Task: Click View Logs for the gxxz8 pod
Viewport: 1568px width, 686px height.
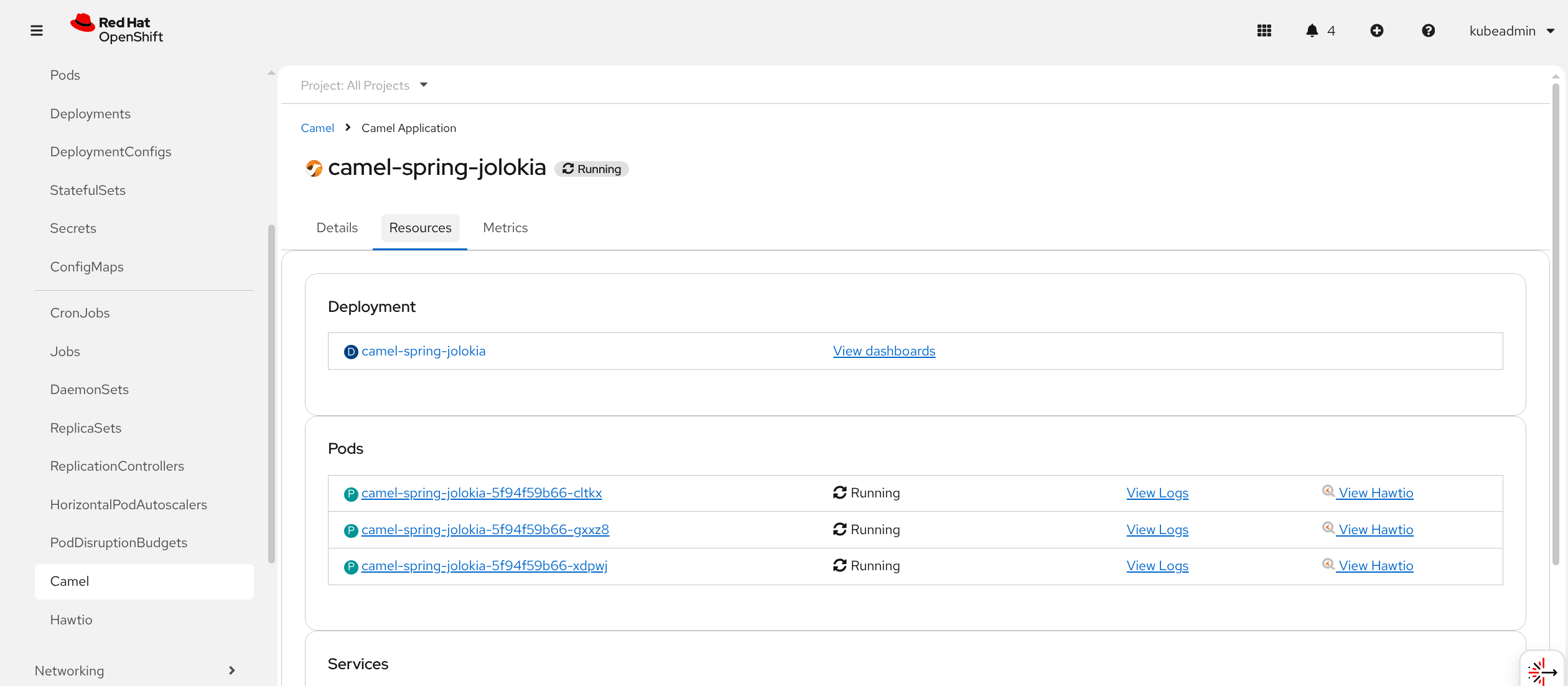Action: point(1157,530)
